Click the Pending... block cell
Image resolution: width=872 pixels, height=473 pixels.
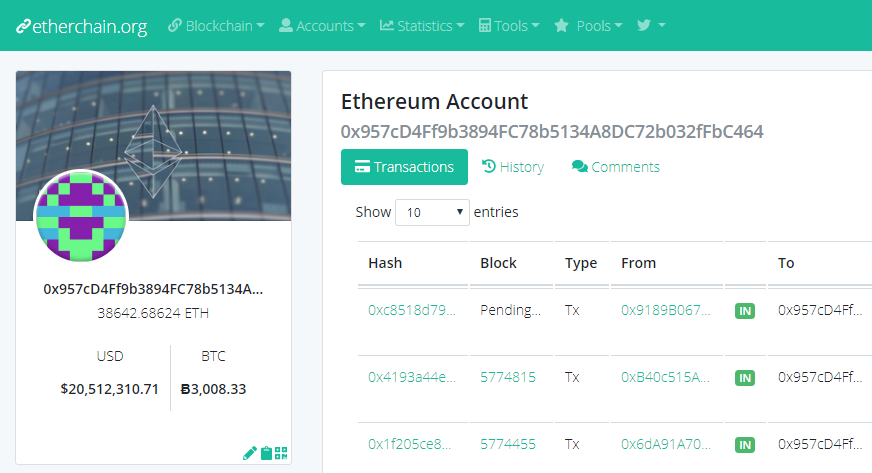(x=511, y=310)
